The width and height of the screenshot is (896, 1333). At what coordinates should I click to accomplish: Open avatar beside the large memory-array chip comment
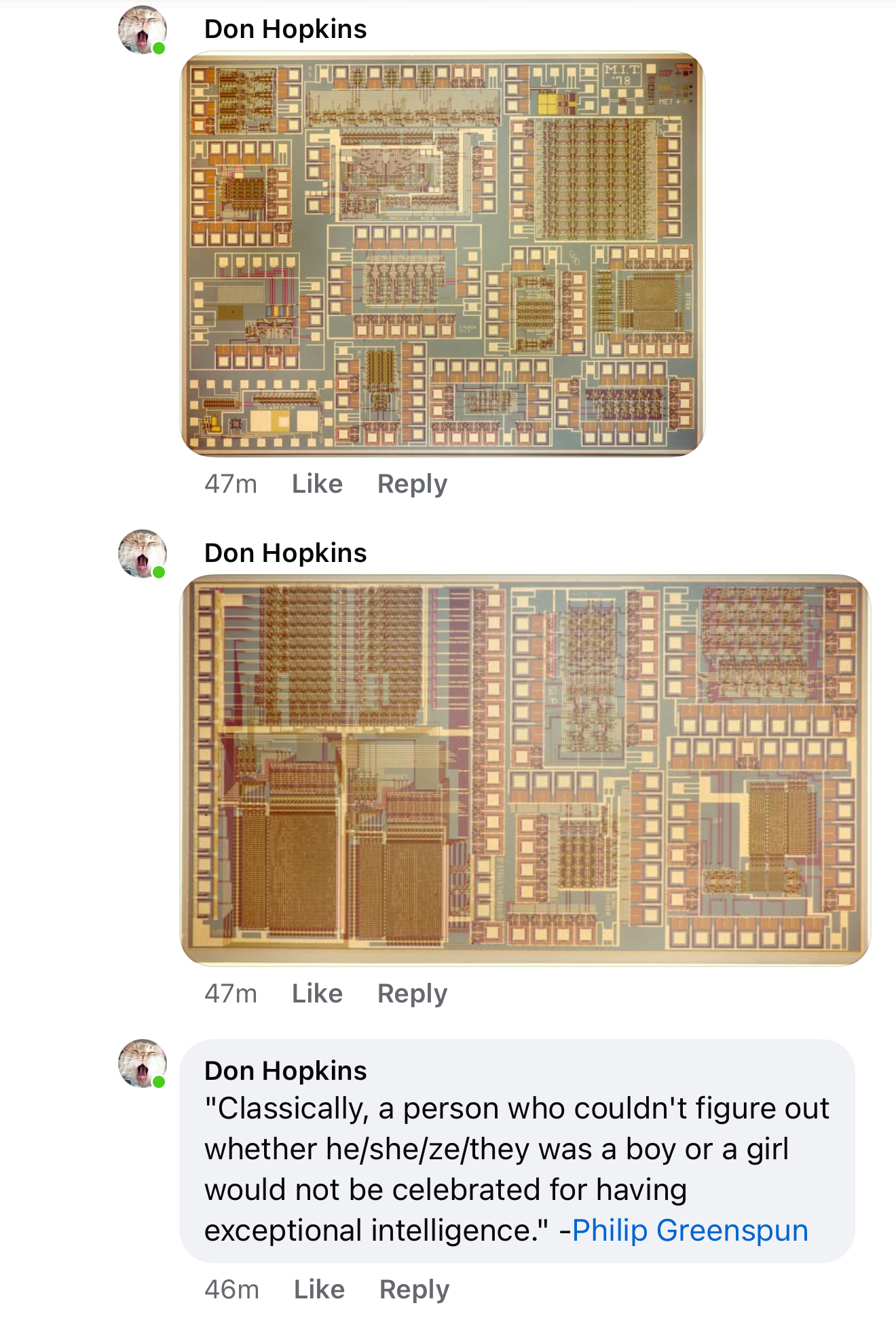coord(143,554)
